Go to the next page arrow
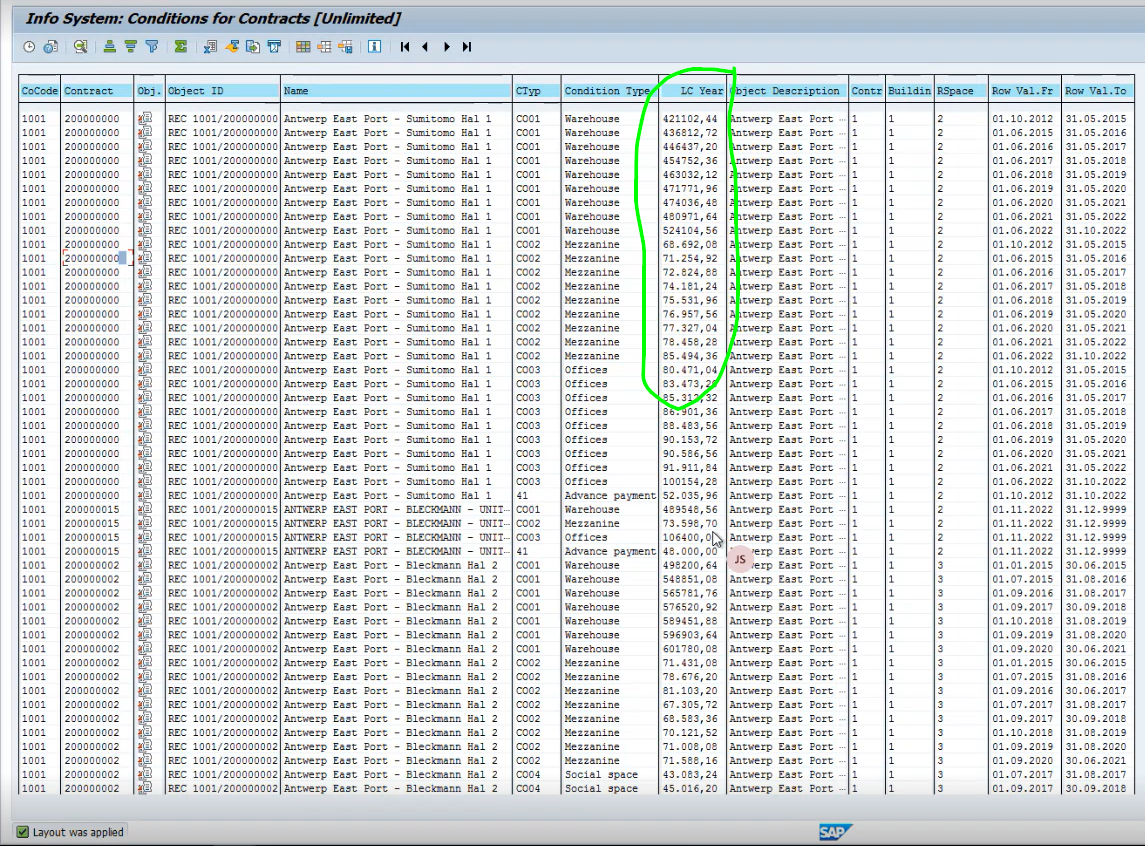The width and height of the screenshot is (1145, 846). point(446,47)
